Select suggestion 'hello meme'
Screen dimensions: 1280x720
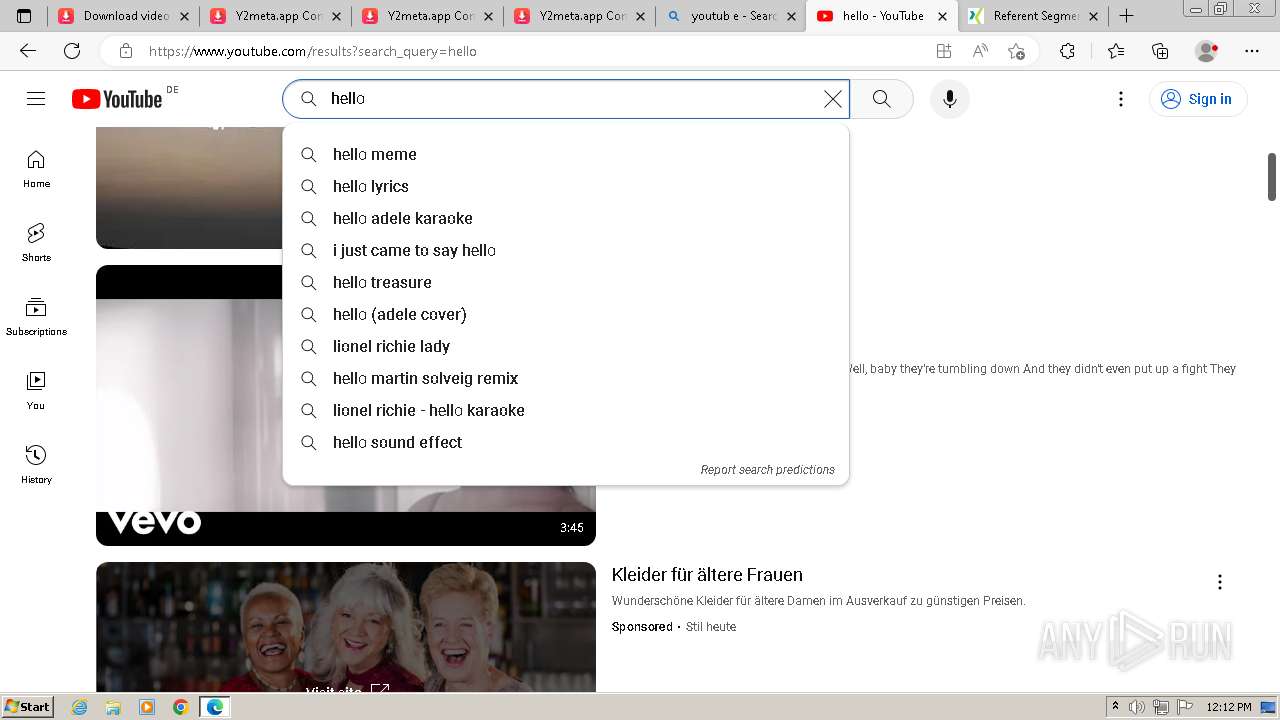point(566,154)
